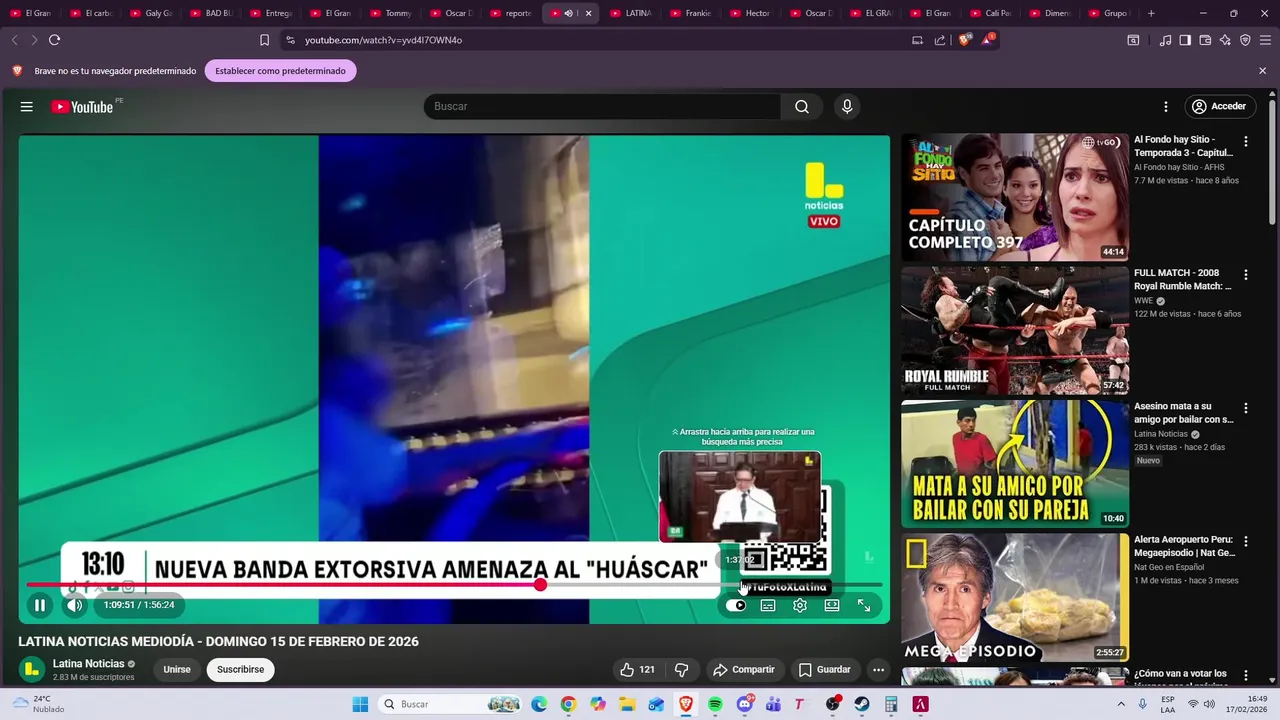Image resolution: width=1280 pixels, height=720 pixels.
Task: Open Steam from the taskbar
Action: coord(861,704)
